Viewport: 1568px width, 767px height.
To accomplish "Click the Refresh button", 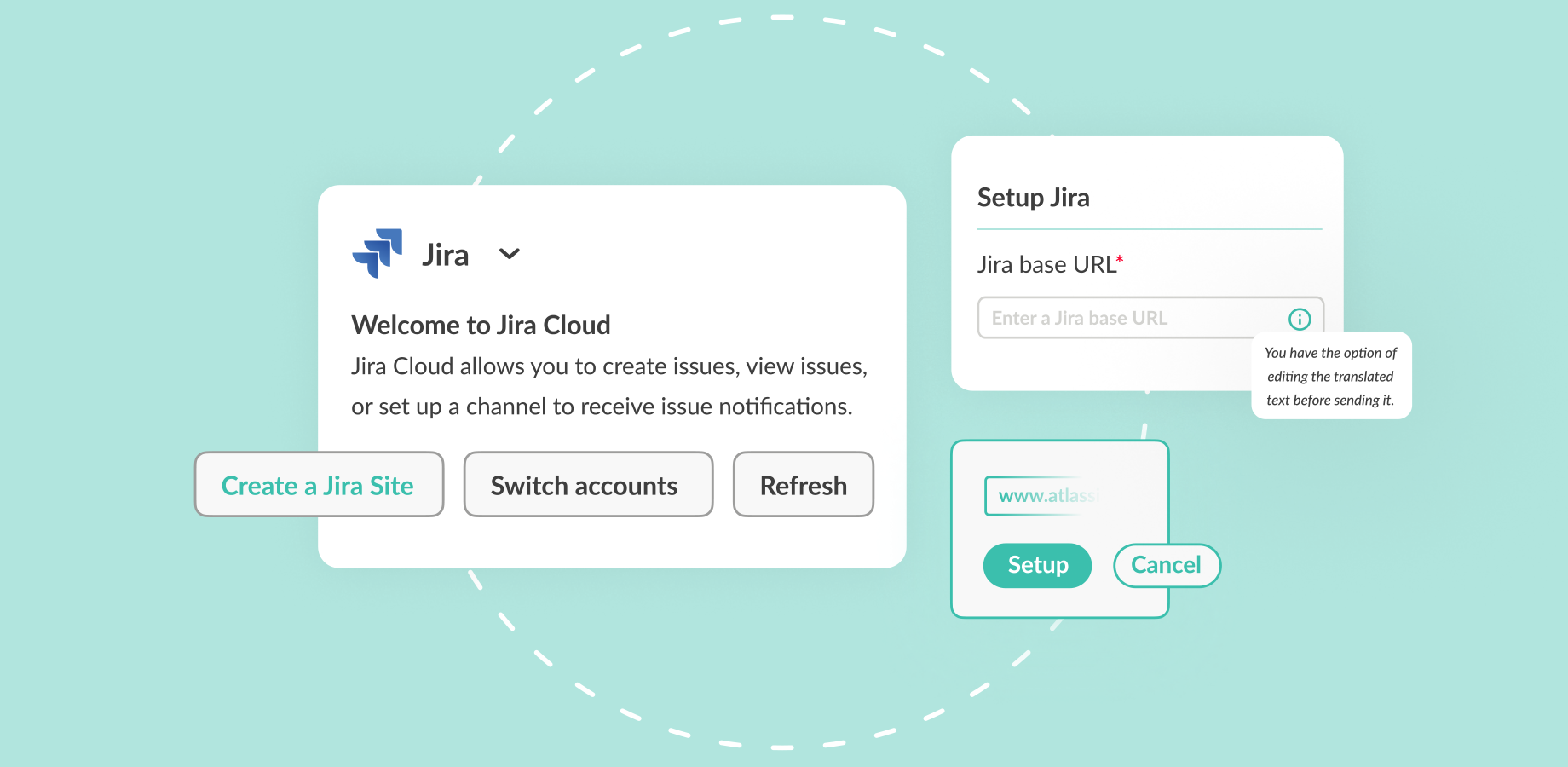I will pos(804,484).
